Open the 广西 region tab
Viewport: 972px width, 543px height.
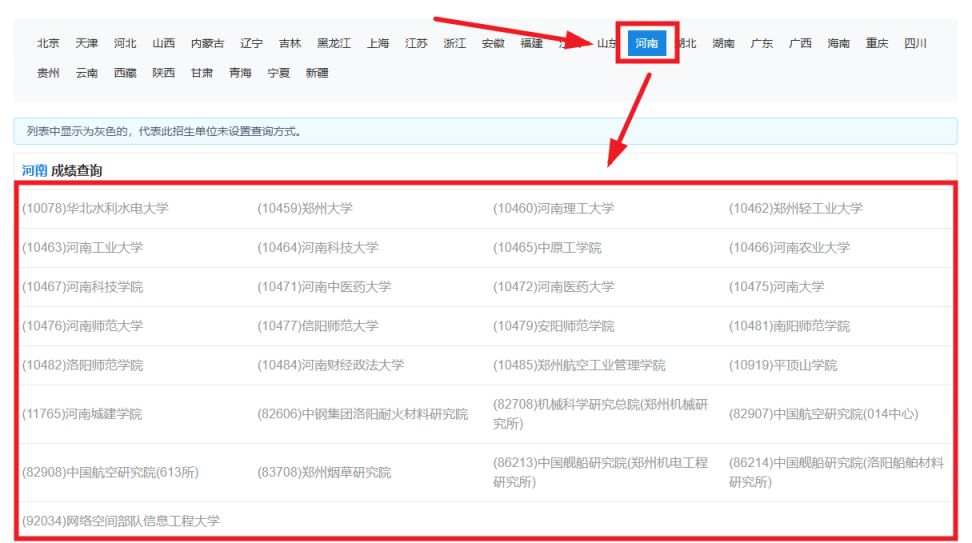(x=801, y=43)
